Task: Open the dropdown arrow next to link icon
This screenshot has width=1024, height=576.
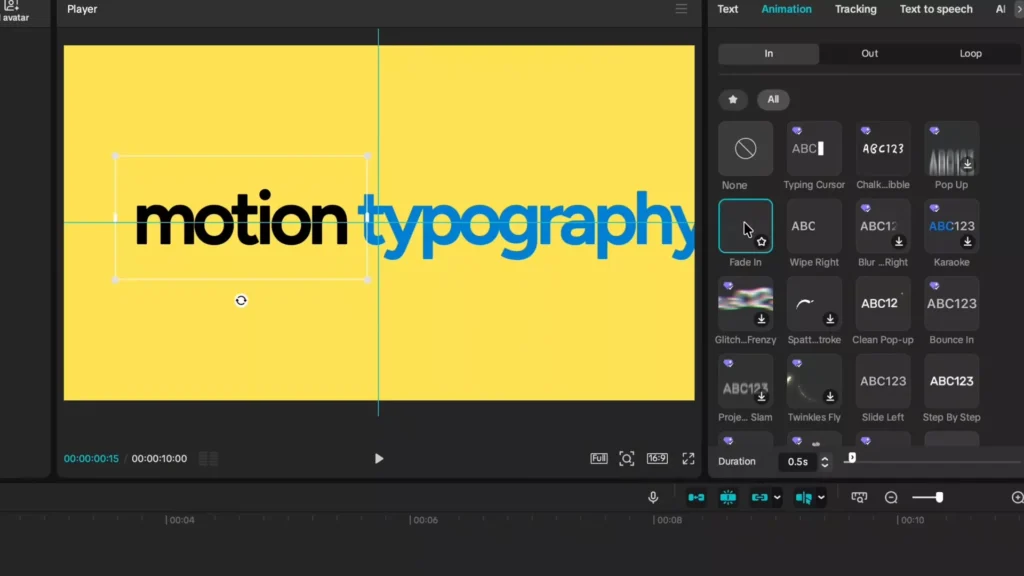Action: point(776,497)
